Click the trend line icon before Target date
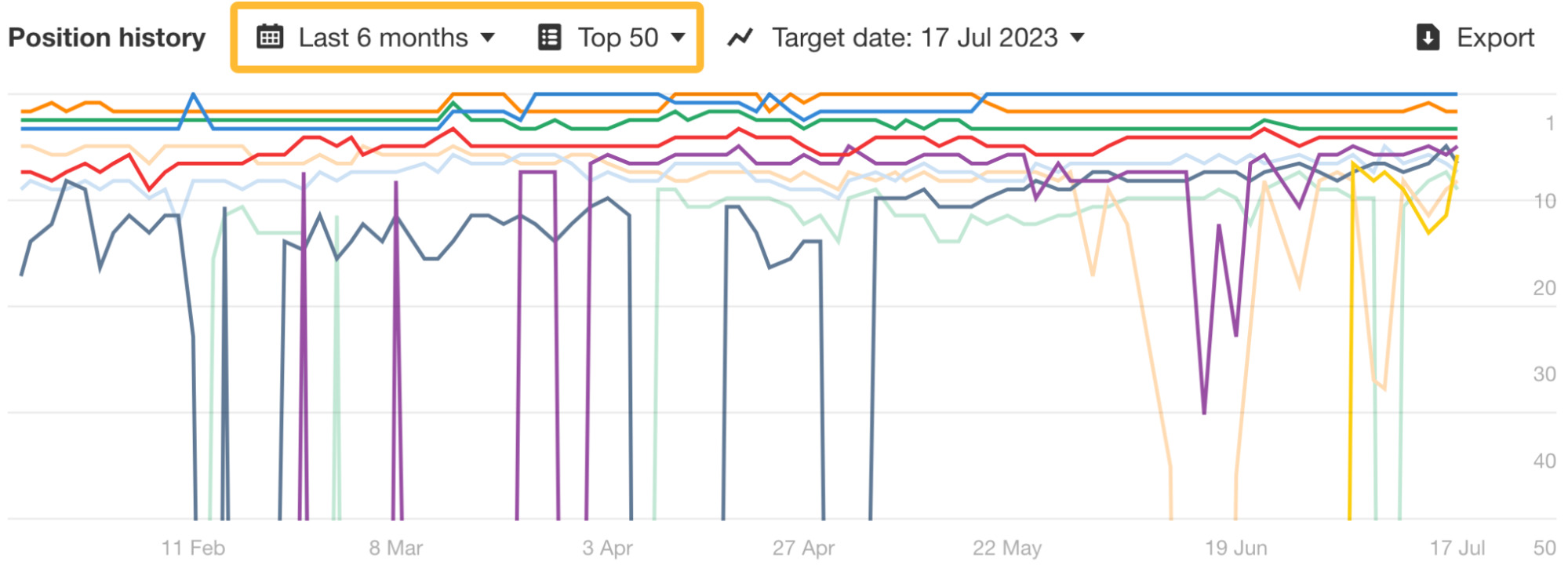1568x587 pixels. tap(740, 36)
